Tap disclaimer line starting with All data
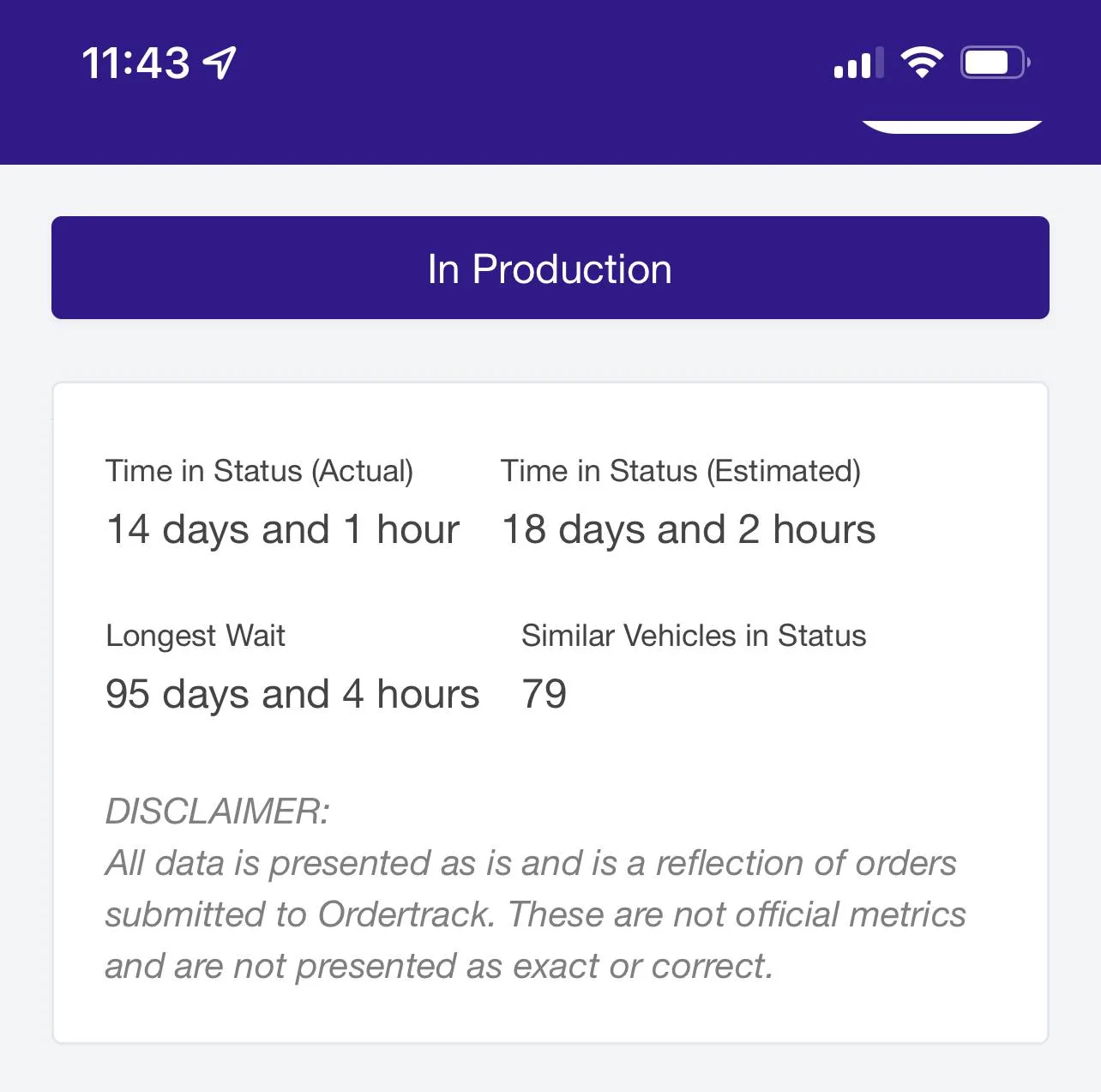1101x1092 pixels. pos(531,863)
